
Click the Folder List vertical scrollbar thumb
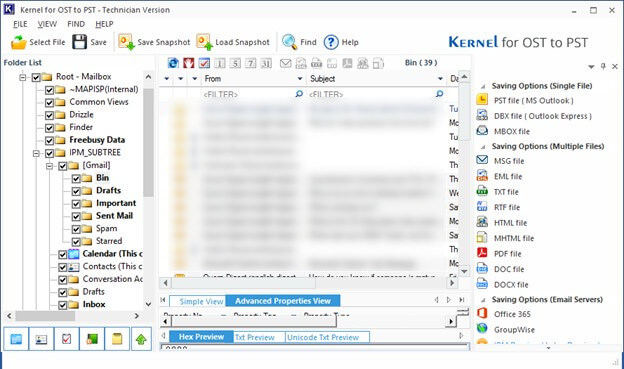(148, 143)
